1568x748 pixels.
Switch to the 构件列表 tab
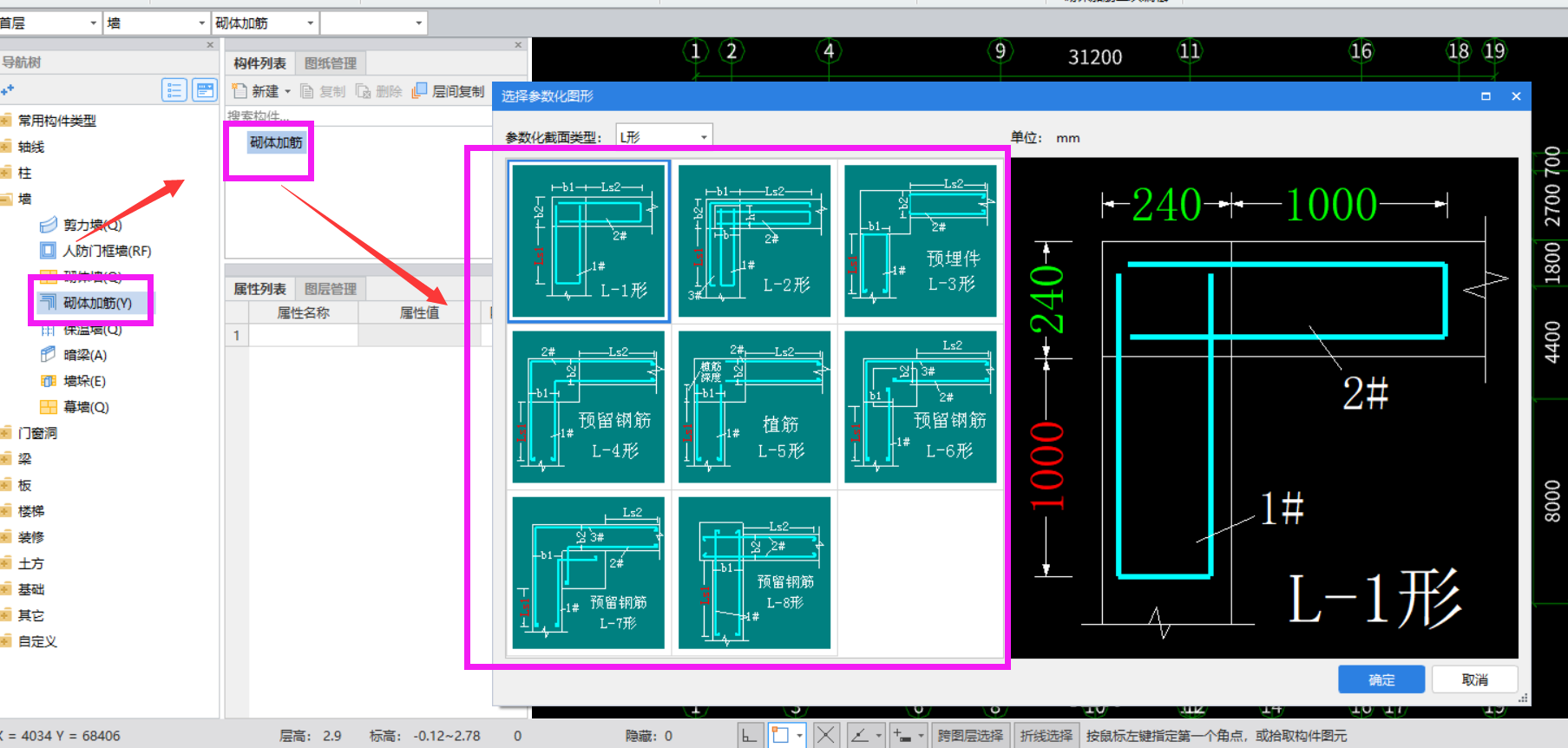click(259, 63)
